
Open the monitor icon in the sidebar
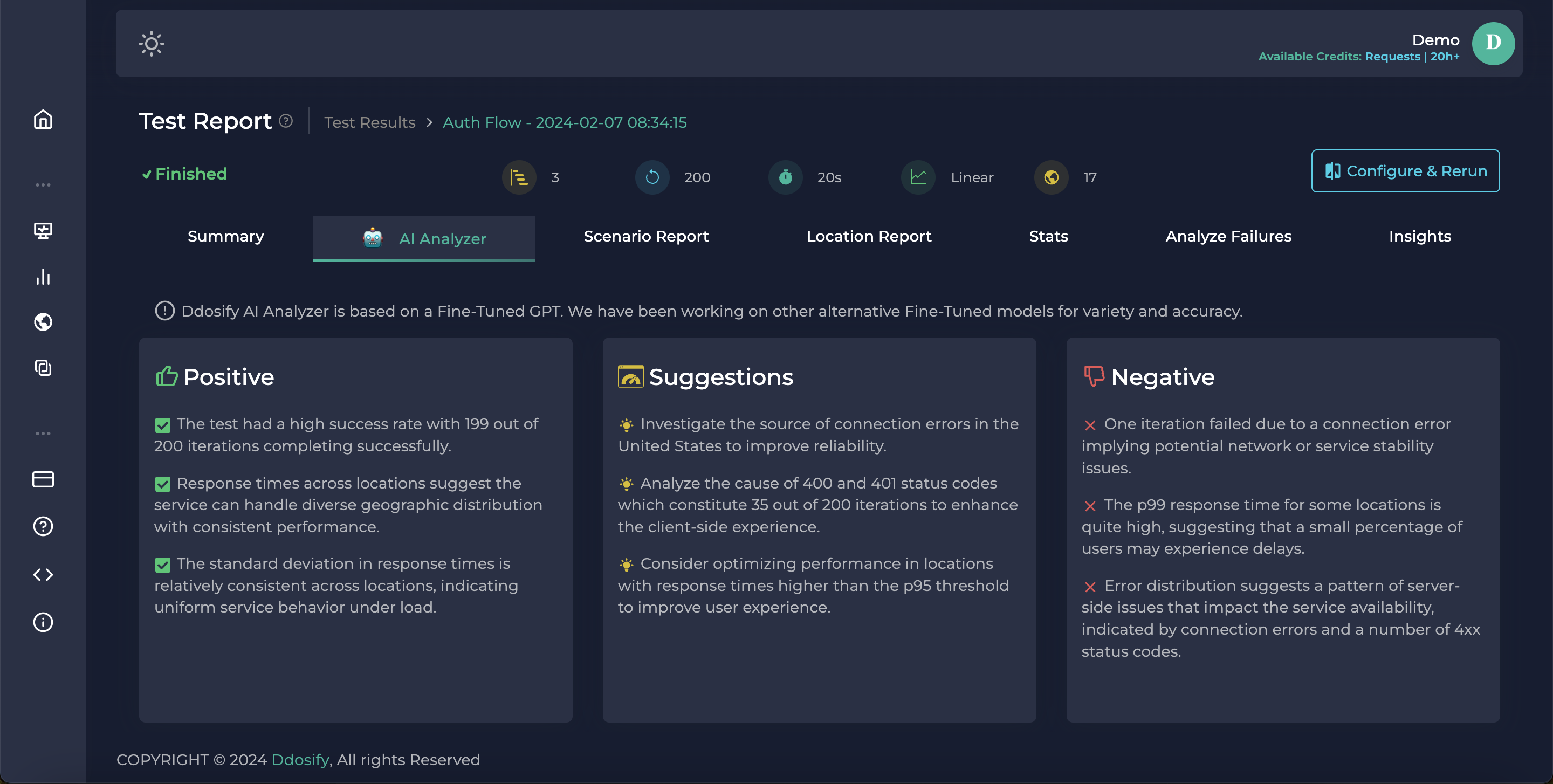coord(43,230)
